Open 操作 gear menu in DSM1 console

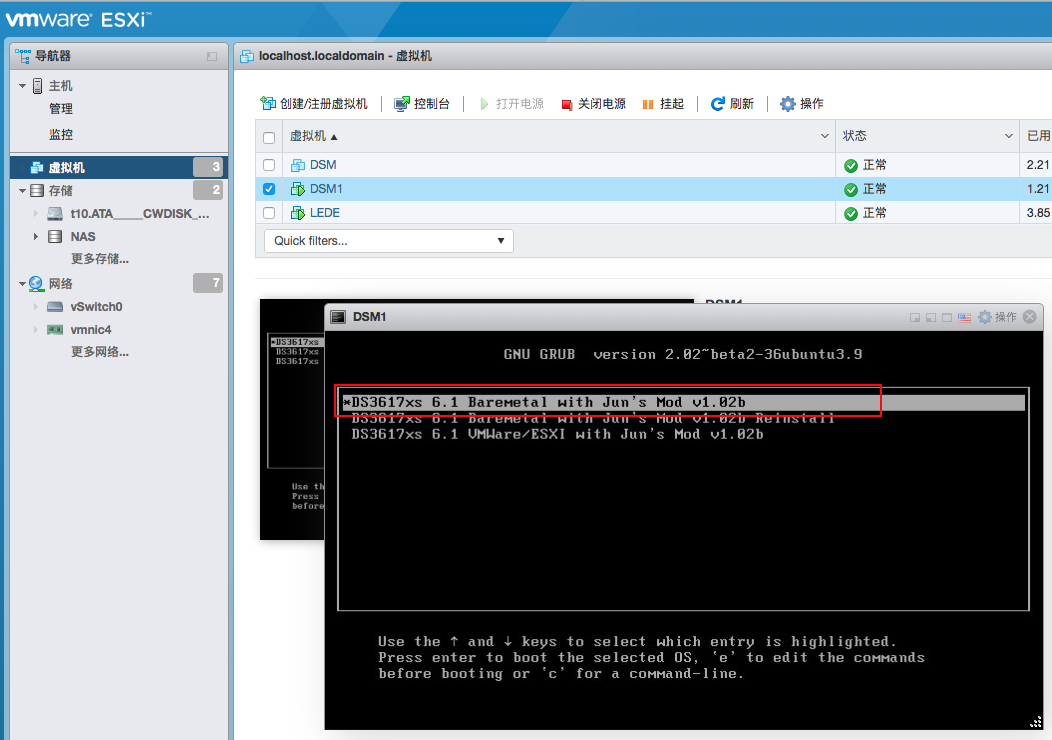click(997, 317)
